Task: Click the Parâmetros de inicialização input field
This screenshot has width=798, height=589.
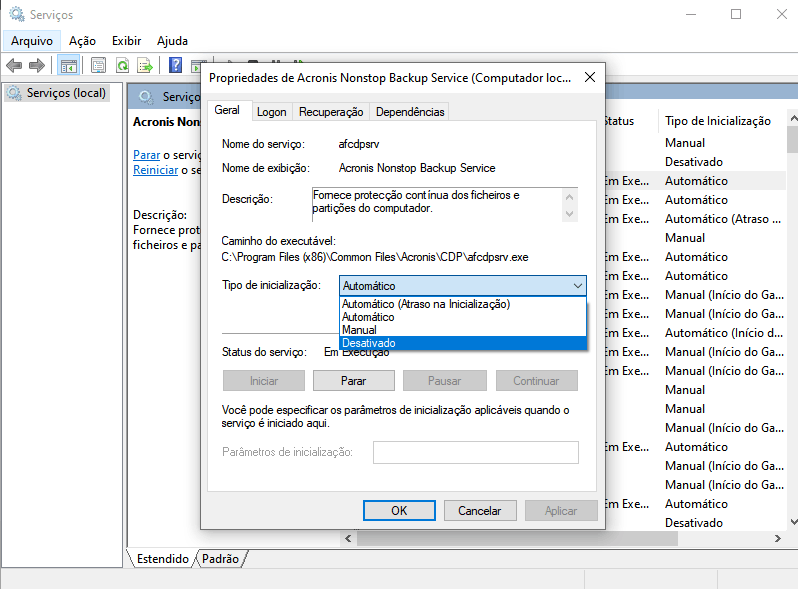Action: pyautogui.click(x=476, y=452)
